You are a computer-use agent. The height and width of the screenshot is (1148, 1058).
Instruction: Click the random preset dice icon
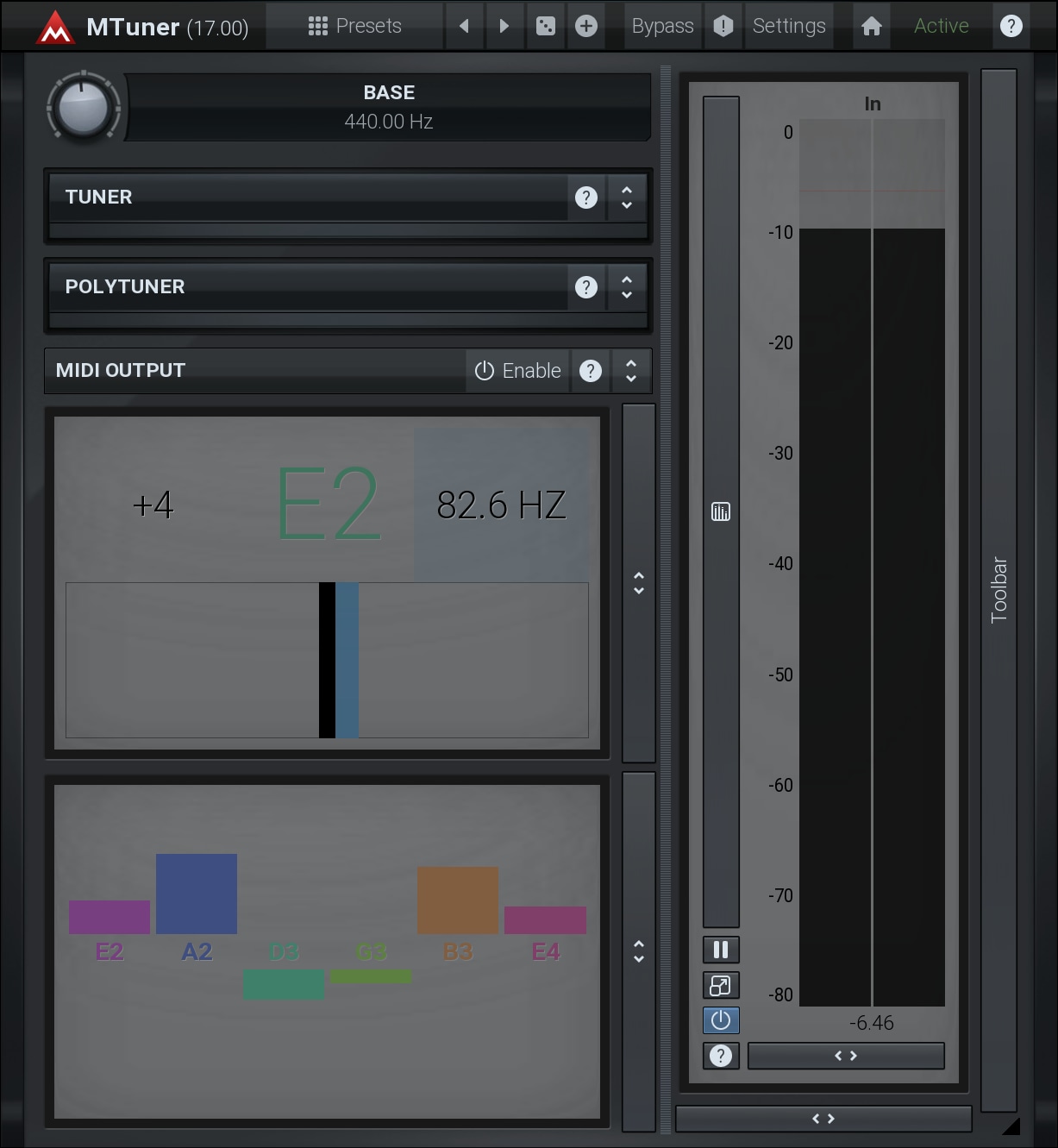pyautogui.click(x=546, y=26)
